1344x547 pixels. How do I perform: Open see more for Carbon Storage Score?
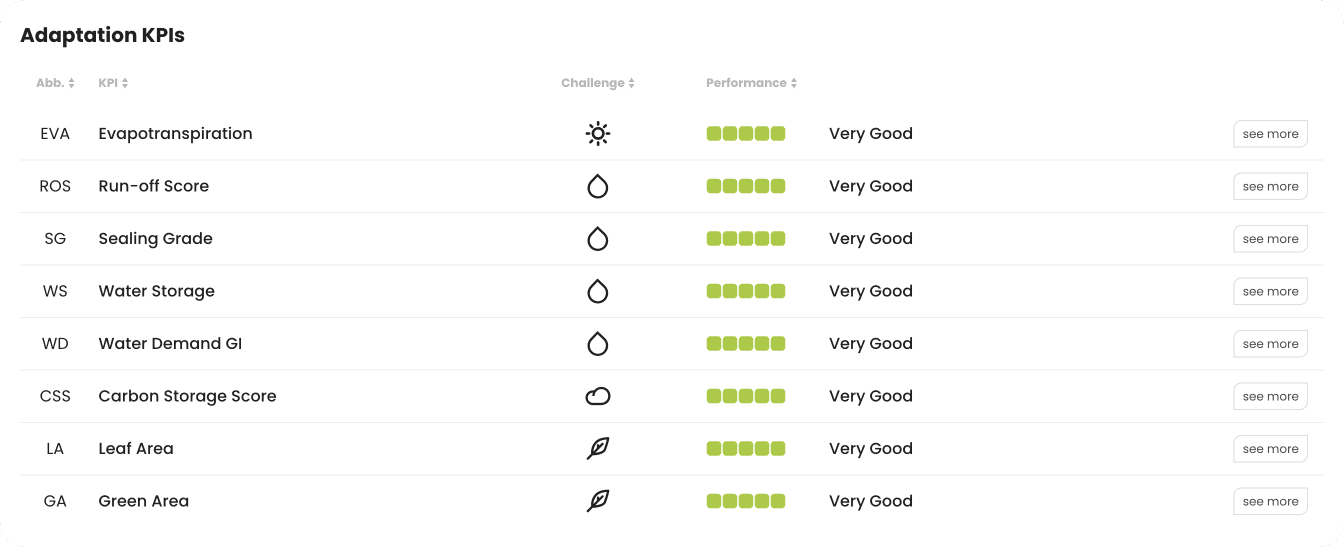pos(1270,397)
